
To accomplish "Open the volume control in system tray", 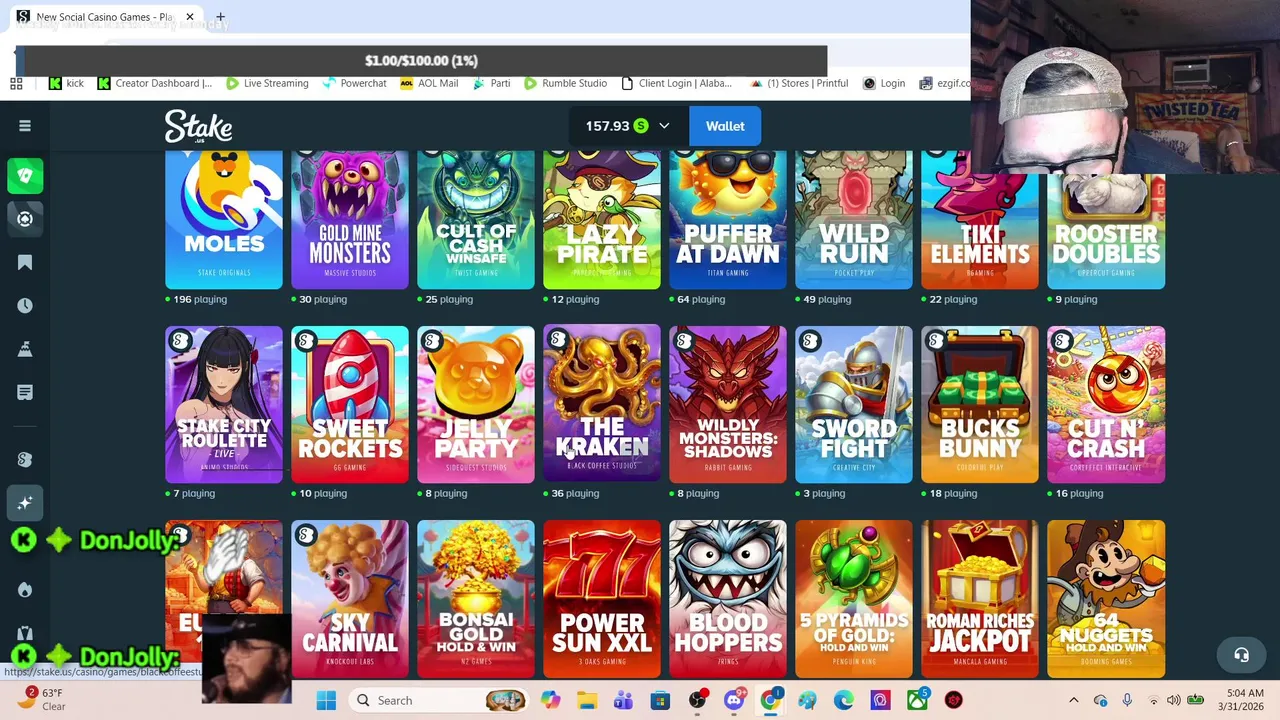I will (x=1174, y=701).
